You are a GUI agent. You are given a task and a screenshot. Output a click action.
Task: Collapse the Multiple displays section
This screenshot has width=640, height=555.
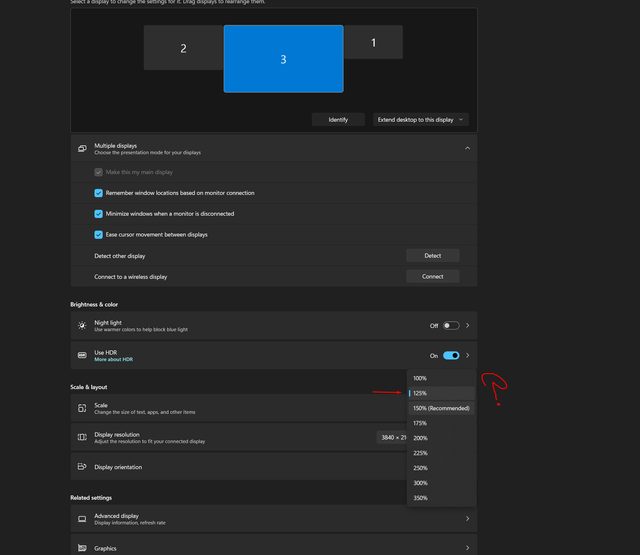click(x=467, y=149)
